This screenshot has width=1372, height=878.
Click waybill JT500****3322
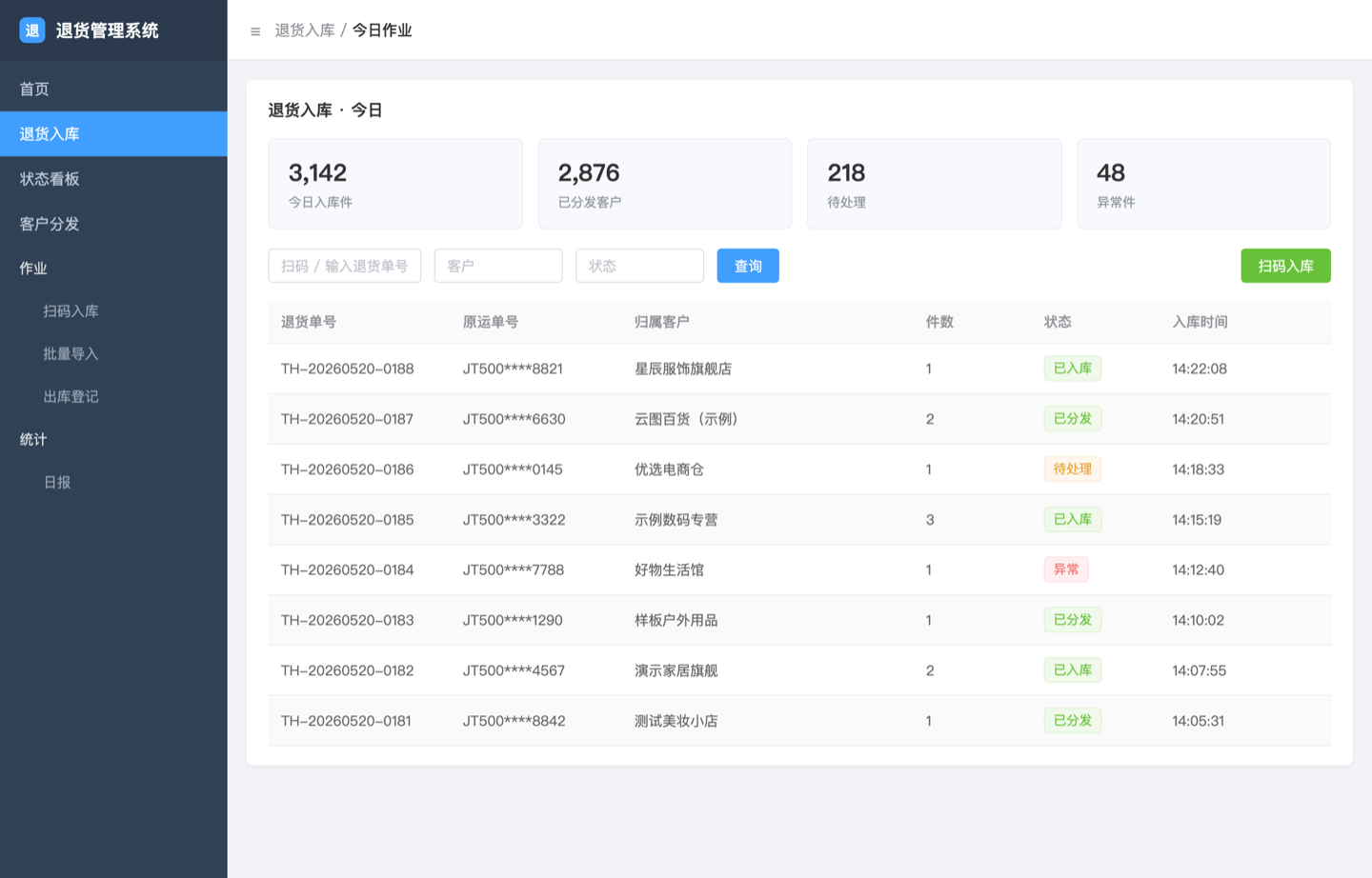tap(514, 520)
